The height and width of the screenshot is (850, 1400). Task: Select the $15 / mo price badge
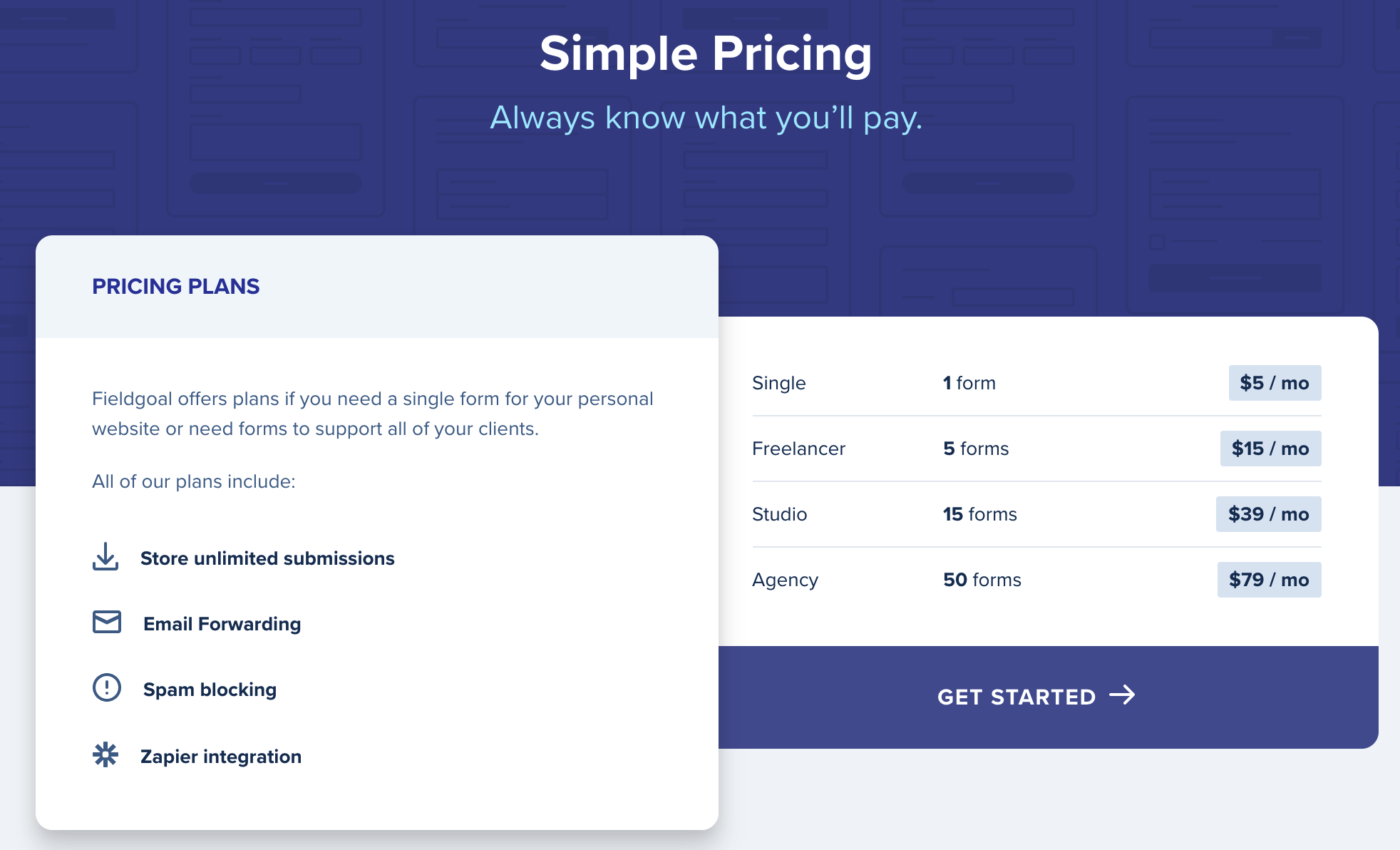point(1270,449)
